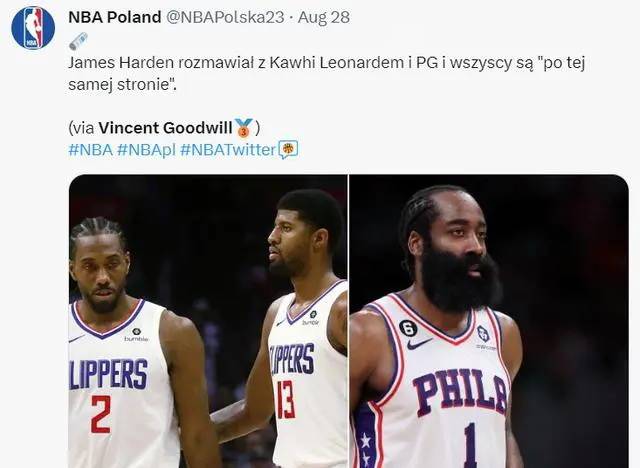
Task: Open the tweet by clicking the James Harden text
Action: point(327,73)
